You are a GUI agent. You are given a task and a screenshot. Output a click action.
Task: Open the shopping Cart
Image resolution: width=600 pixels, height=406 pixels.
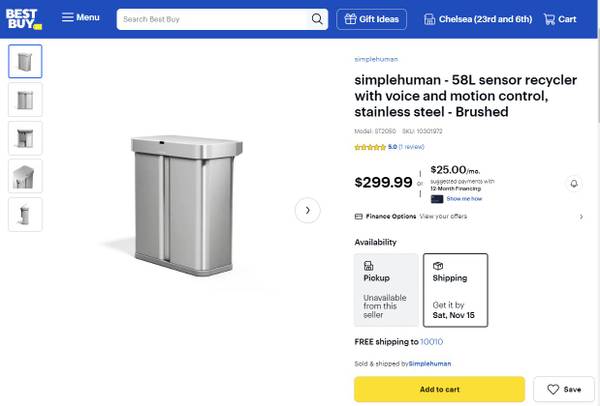560,19
